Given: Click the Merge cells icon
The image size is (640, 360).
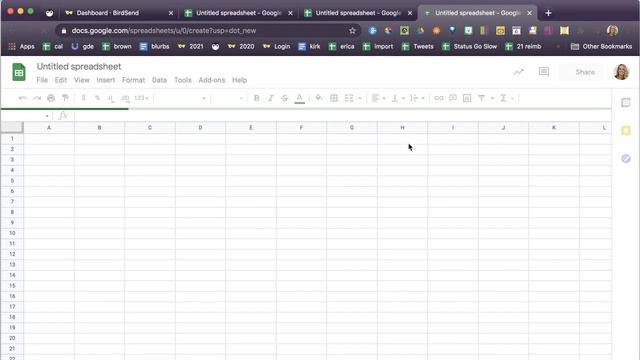Looking at the screenshot, I should click(349, 98).
